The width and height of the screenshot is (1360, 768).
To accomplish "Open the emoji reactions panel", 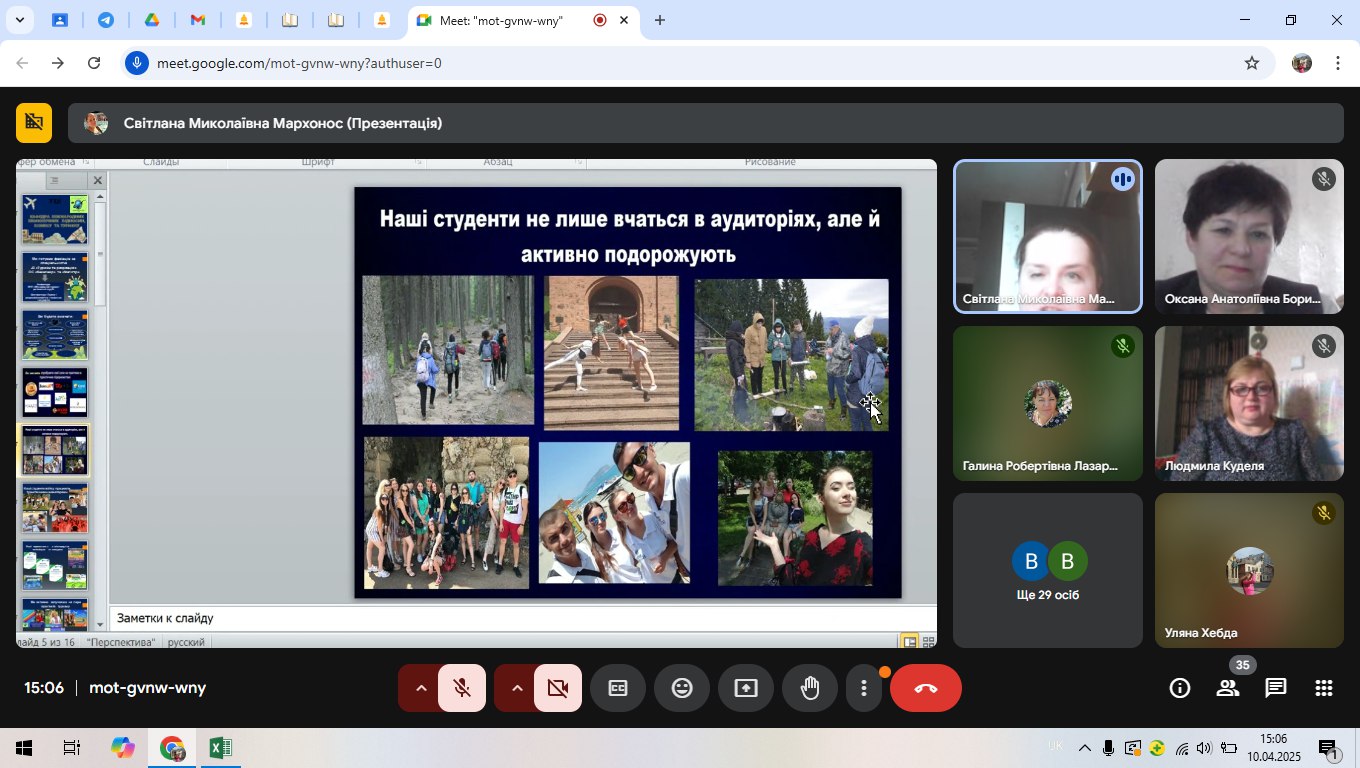I will tap(682, 688).
